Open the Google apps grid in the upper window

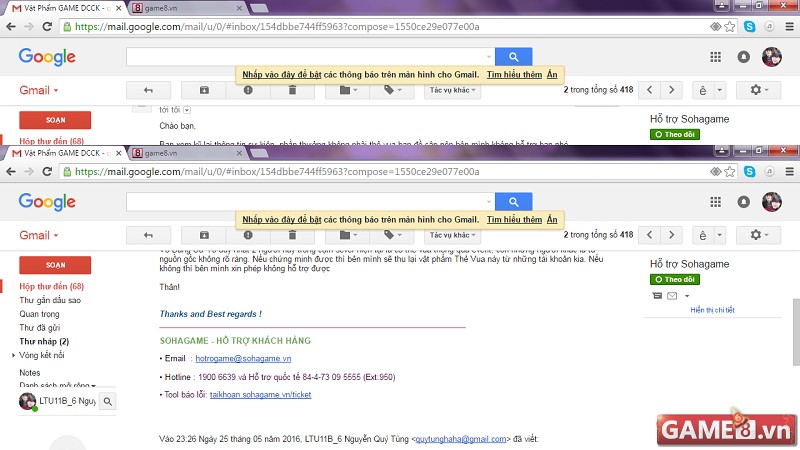(716, 57)
